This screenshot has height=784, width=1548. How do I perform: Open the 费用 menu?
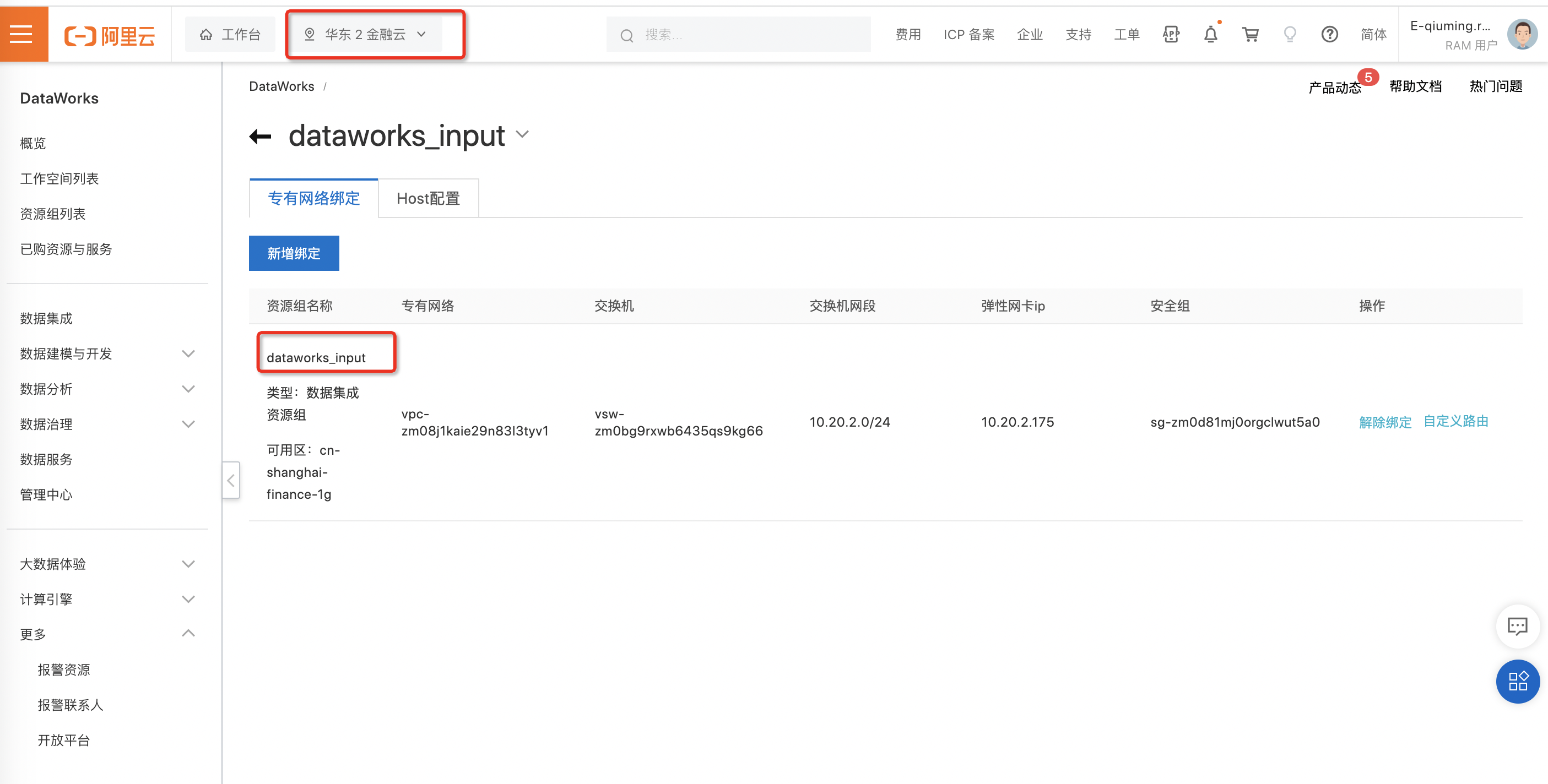[908, 35]
